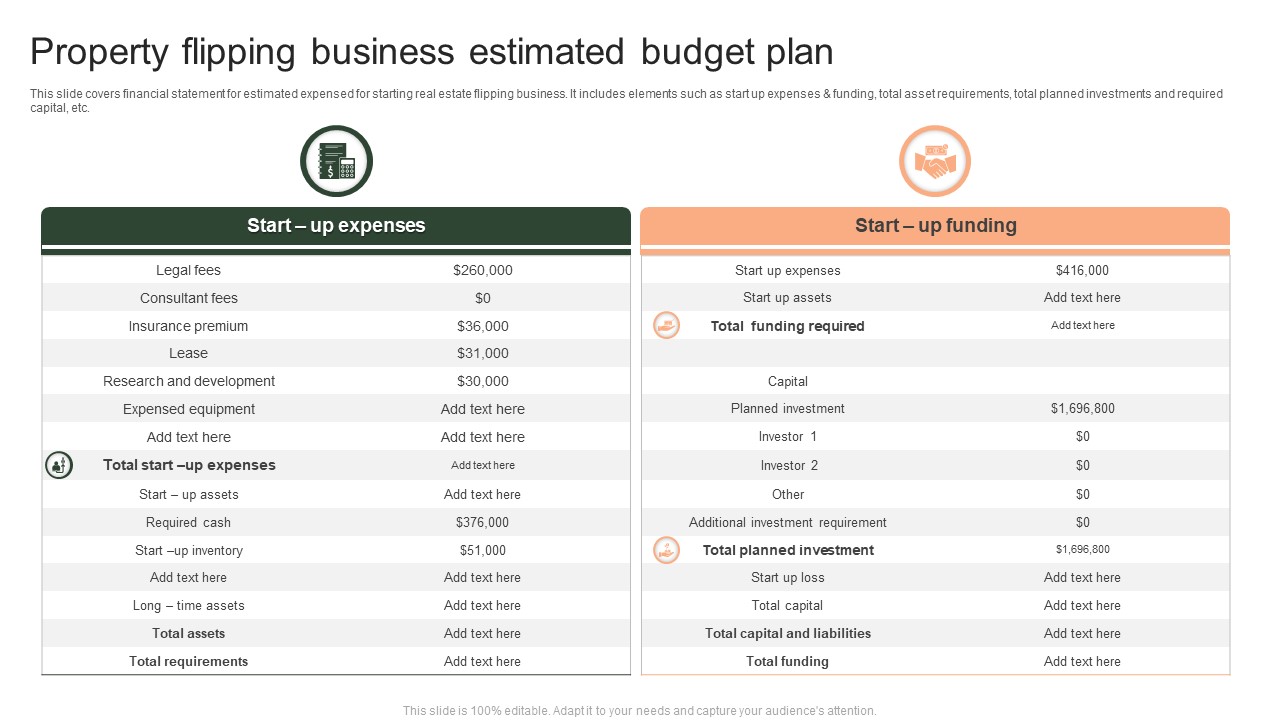Click the icon beside Total start-up expenses
The height and width of the screenshot is (720, 1280).
[59, 465]
